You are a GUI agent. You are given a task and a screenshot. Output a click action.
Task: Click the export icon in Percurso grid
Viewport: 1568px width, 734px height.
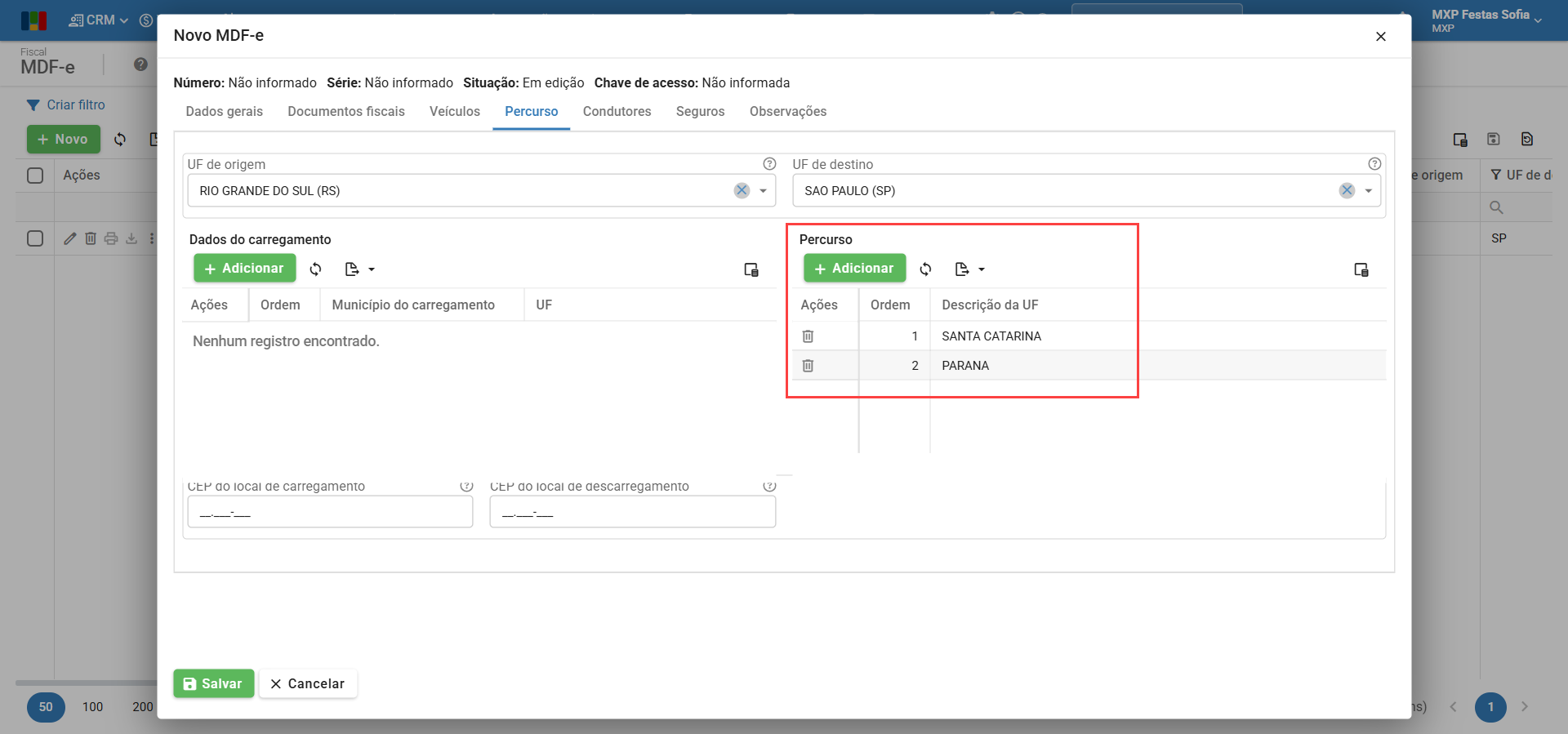click(x=962, y=269)
